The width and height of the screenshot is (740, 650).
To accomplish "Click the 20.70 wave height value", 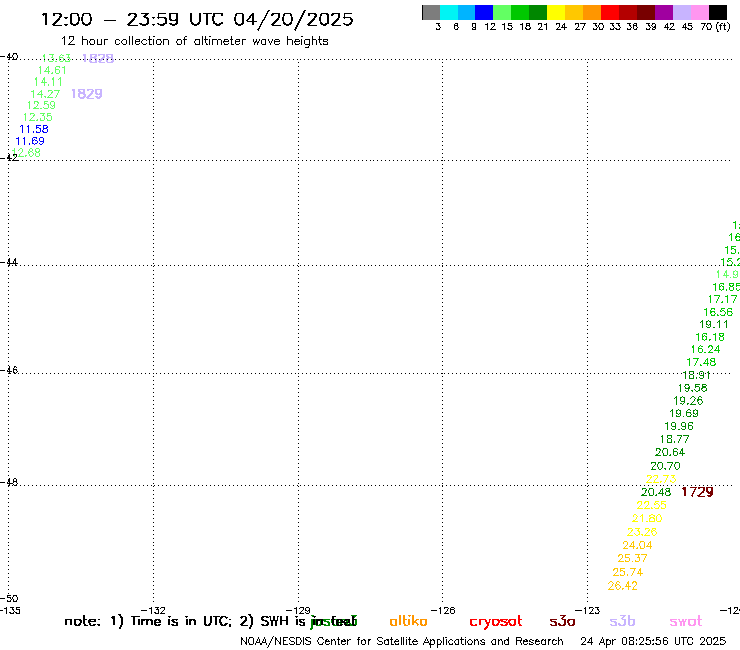I will pos(665,466).
